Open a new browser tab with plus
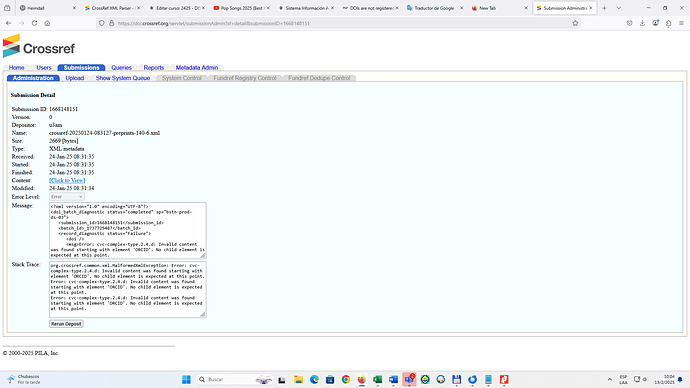690x388 pixels. [x=604, y=8]
